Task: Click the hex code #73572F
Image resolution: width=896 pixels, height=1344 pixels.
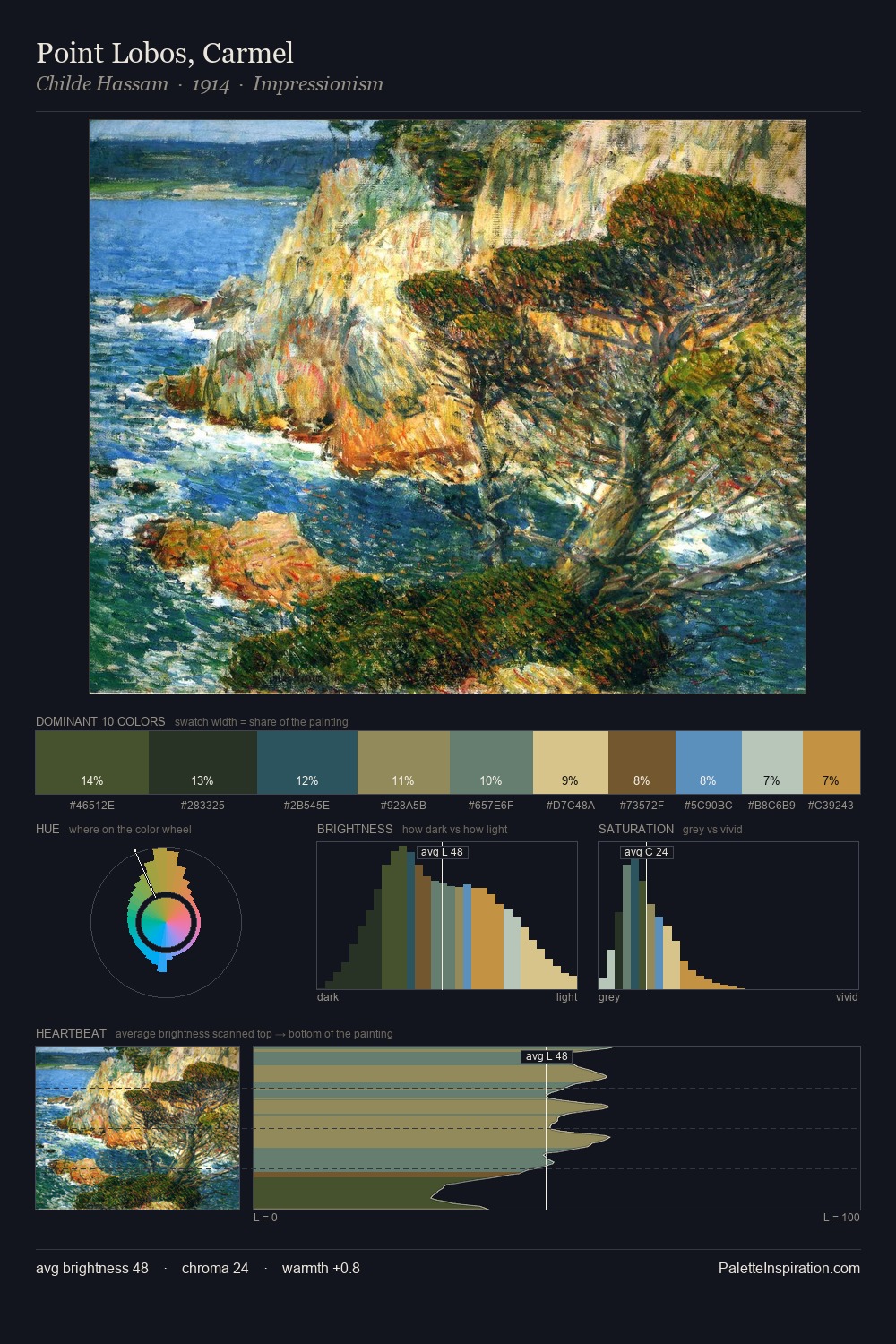Action: 642,806
